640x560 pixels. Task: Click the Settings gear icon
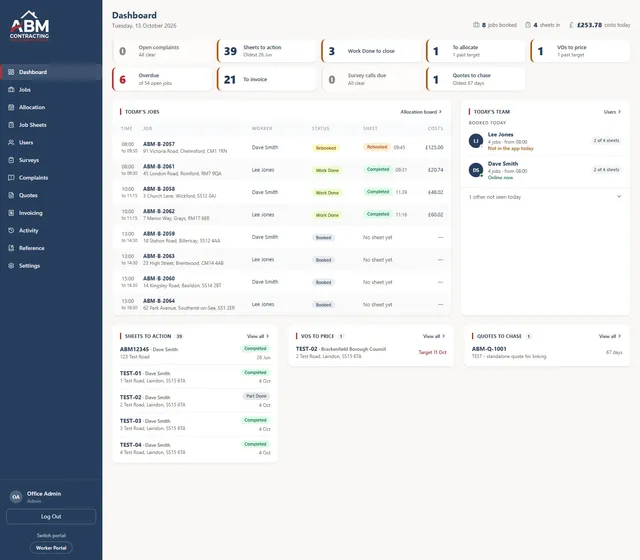click(x=11, y=265)
